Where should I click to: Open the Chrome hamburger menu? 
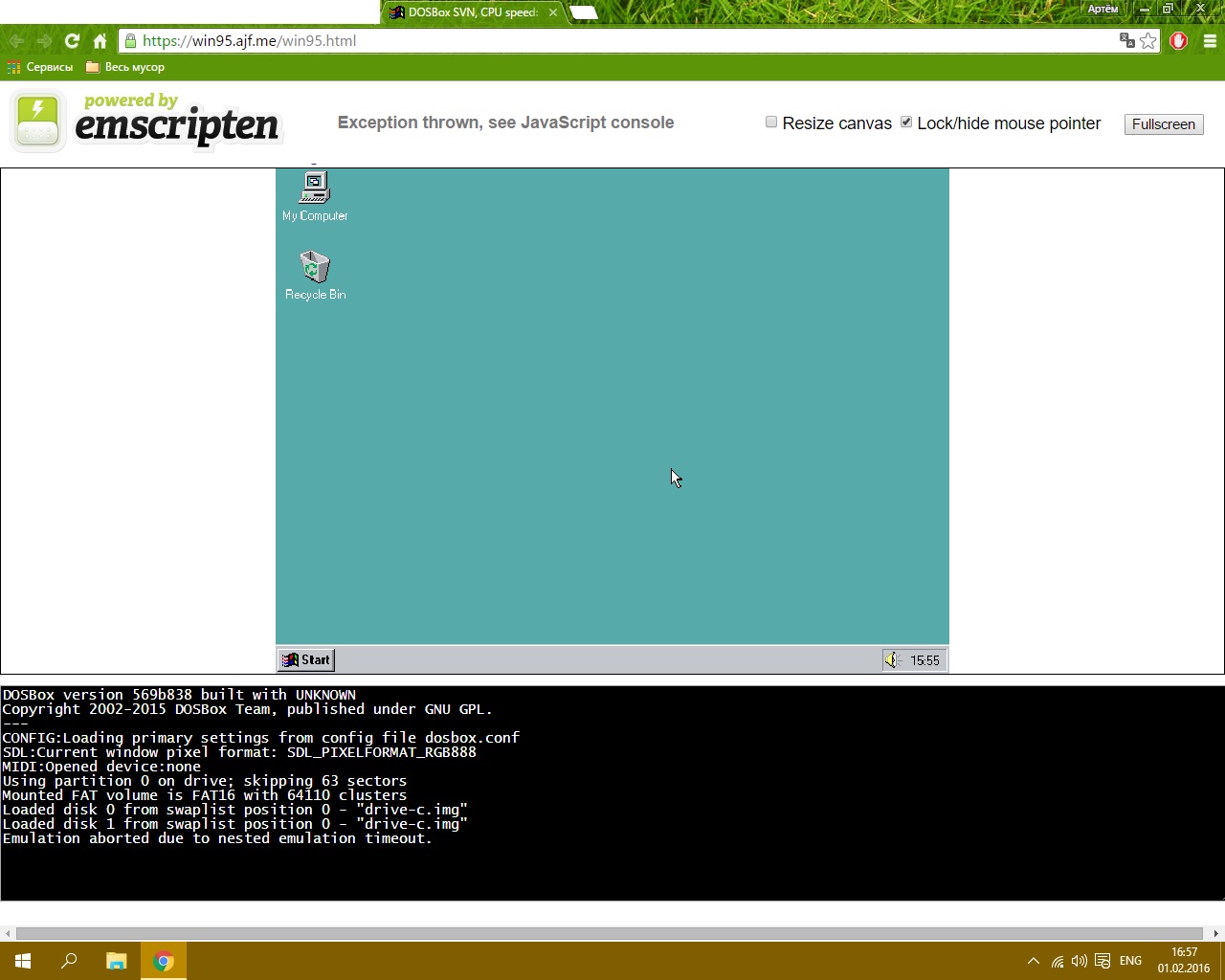click(x=1210, y=41)
